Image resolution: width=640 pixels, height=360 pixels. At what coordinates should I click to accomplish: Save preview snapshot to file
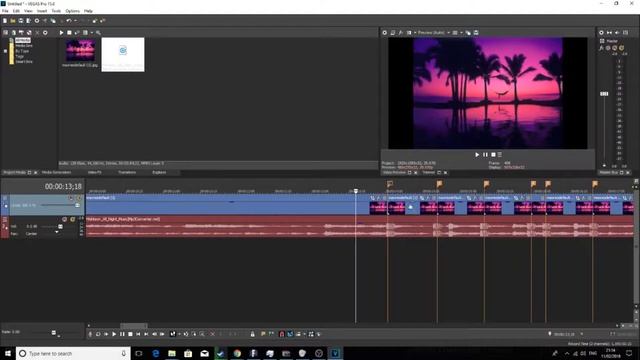(476, 33)
